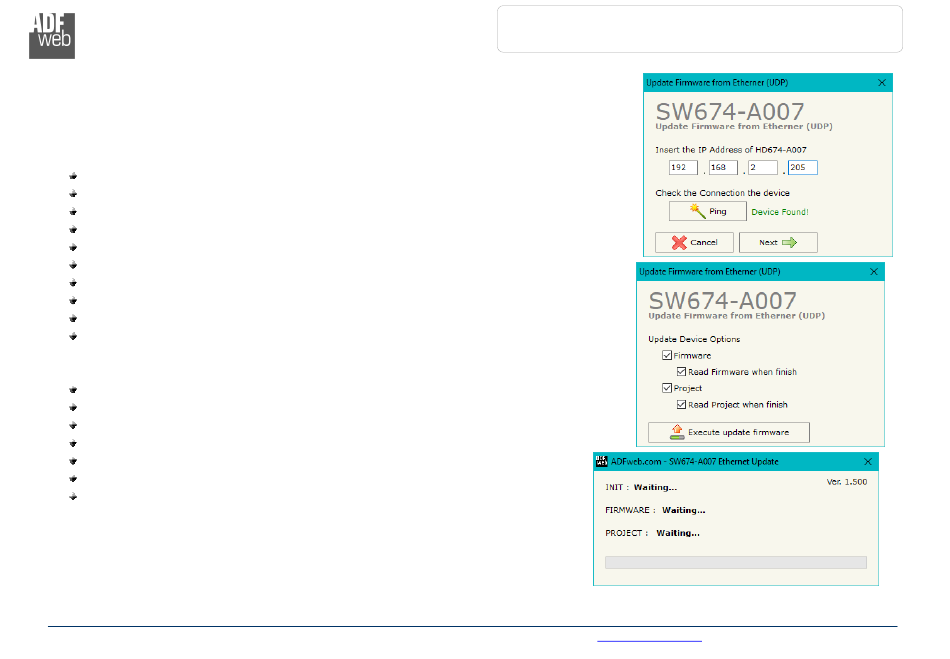The width and height of the screenshot is (950, 659).
Task: Click the Ethernet Update window title icon
Action: tap(602, 461)
